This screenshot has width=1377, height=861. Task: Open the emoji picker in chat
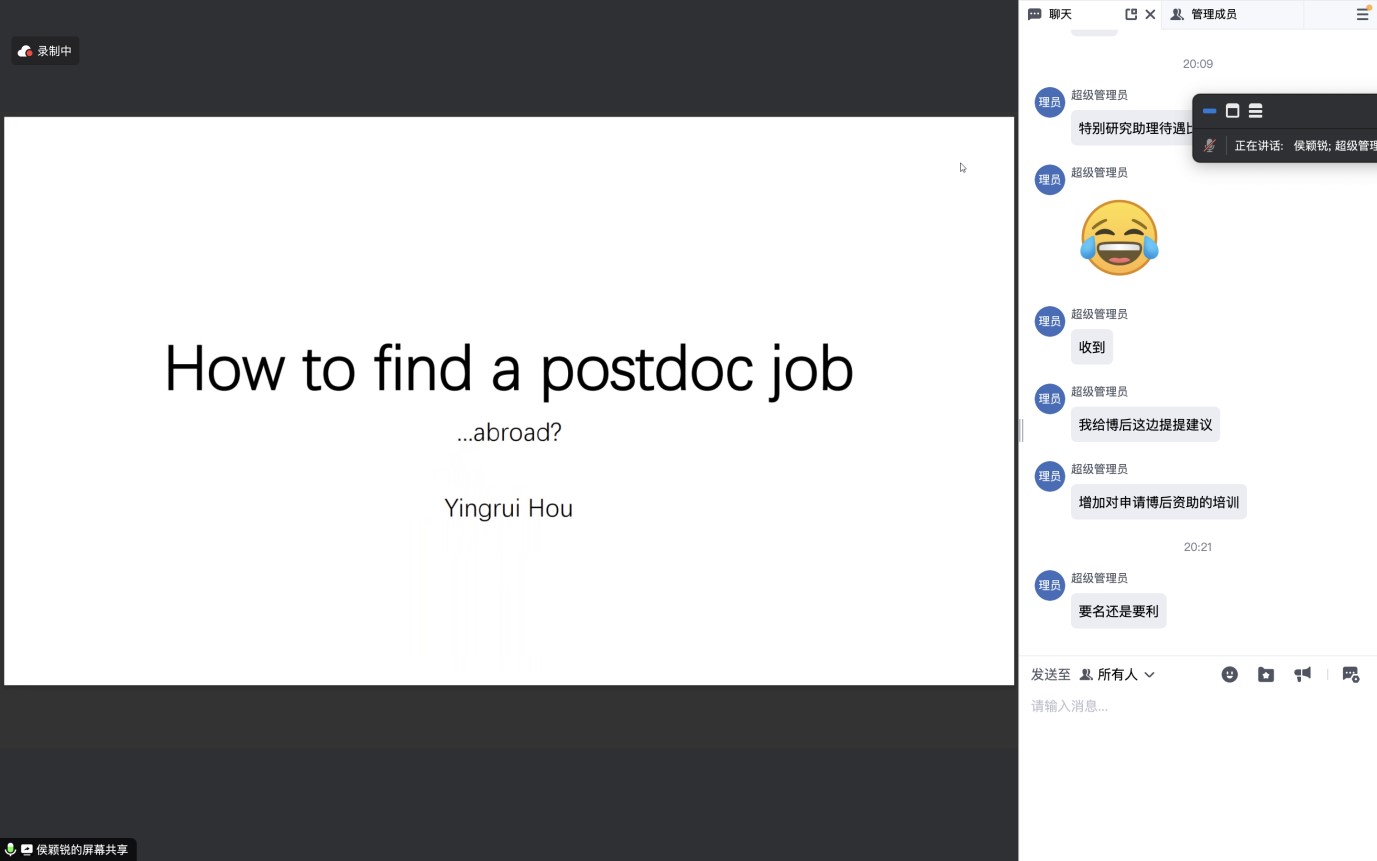click(1230, 675)
